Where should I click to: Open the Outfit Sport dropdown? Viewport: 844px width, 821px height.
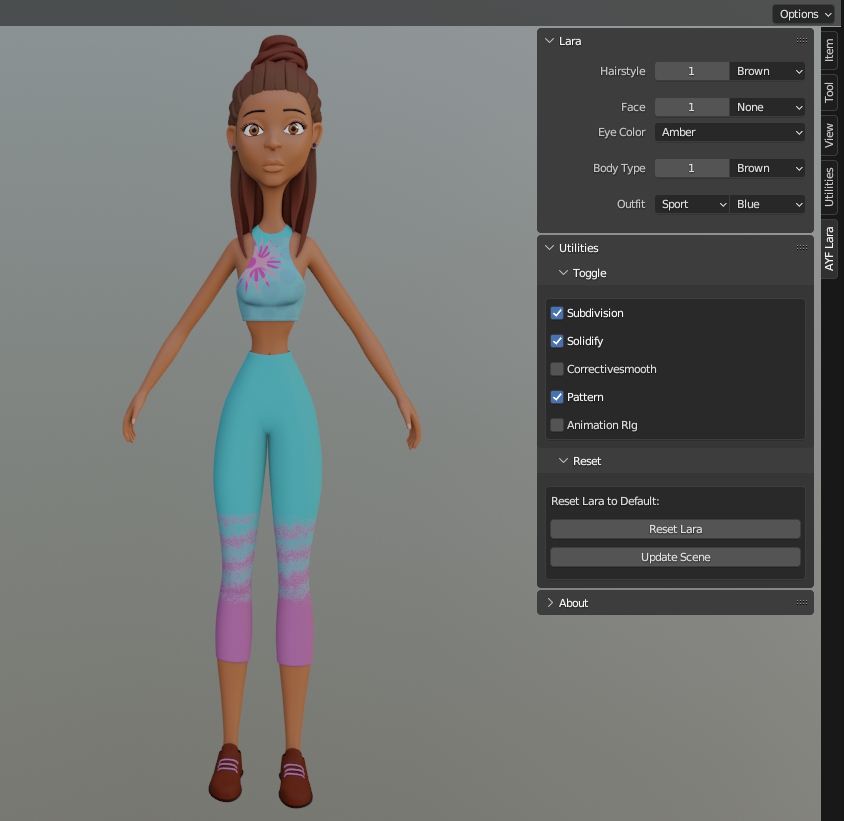(692, 204)
